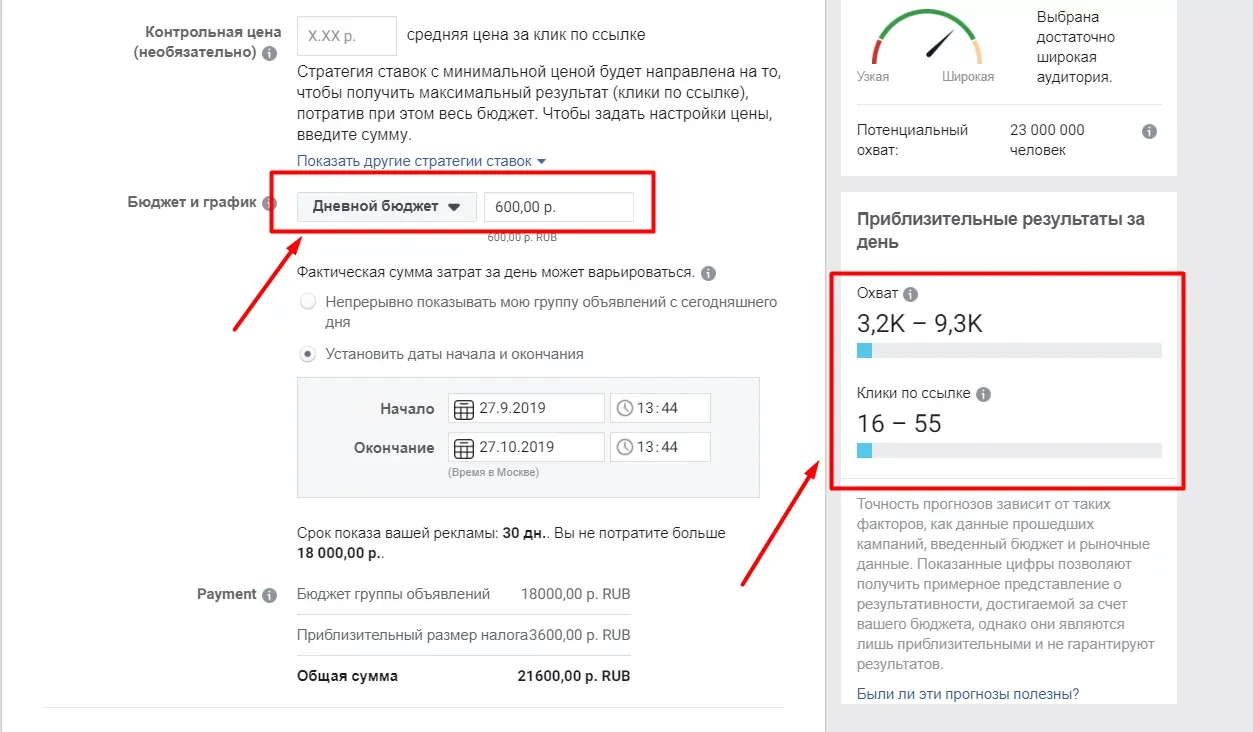Expand Показать другие стратегии ставок
The width and height of the screenshot is (1253, 732).
pos(422,161)
